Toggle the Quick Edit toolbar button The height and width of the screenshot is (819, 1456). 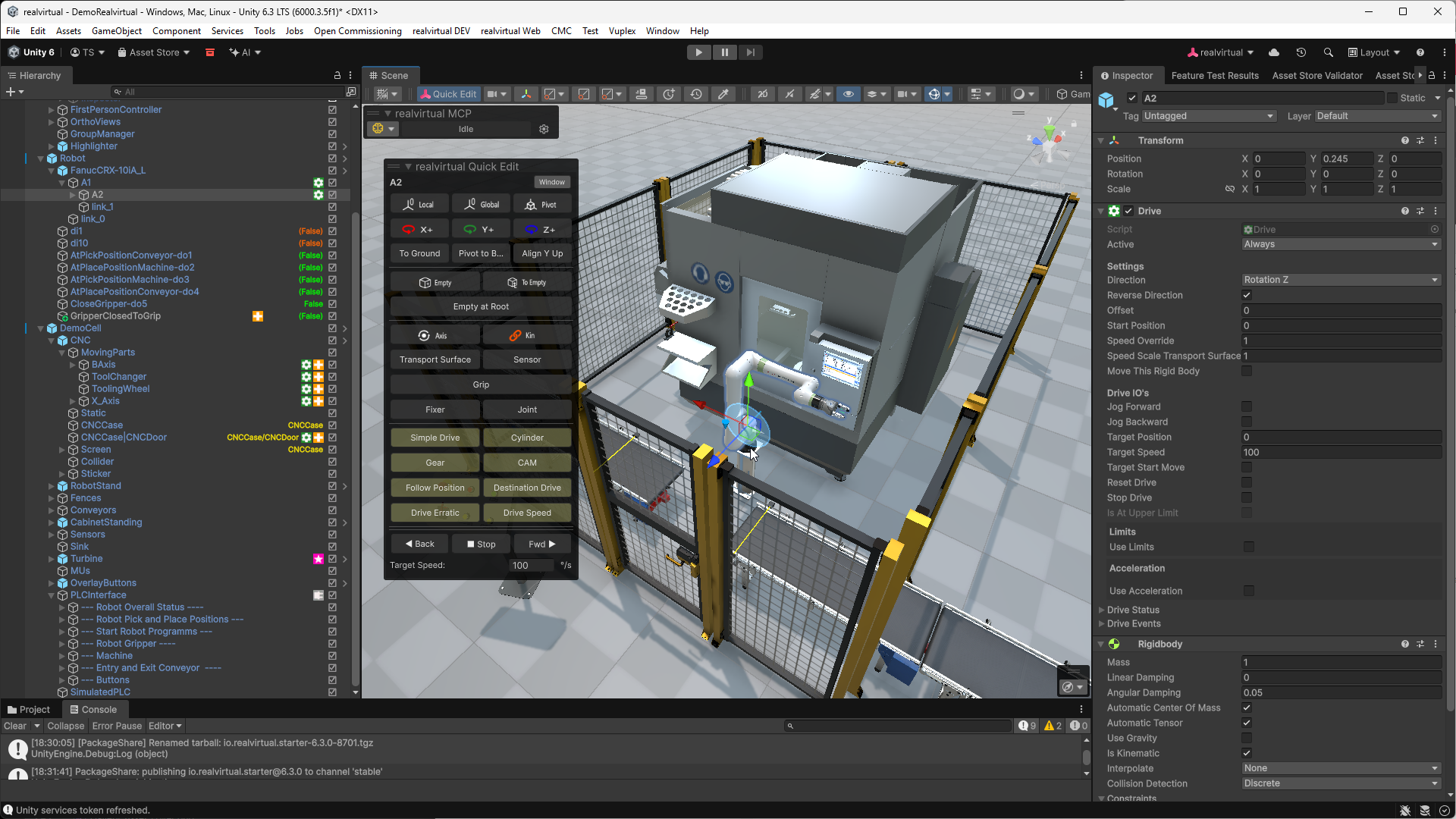click(x=448, y=94)
